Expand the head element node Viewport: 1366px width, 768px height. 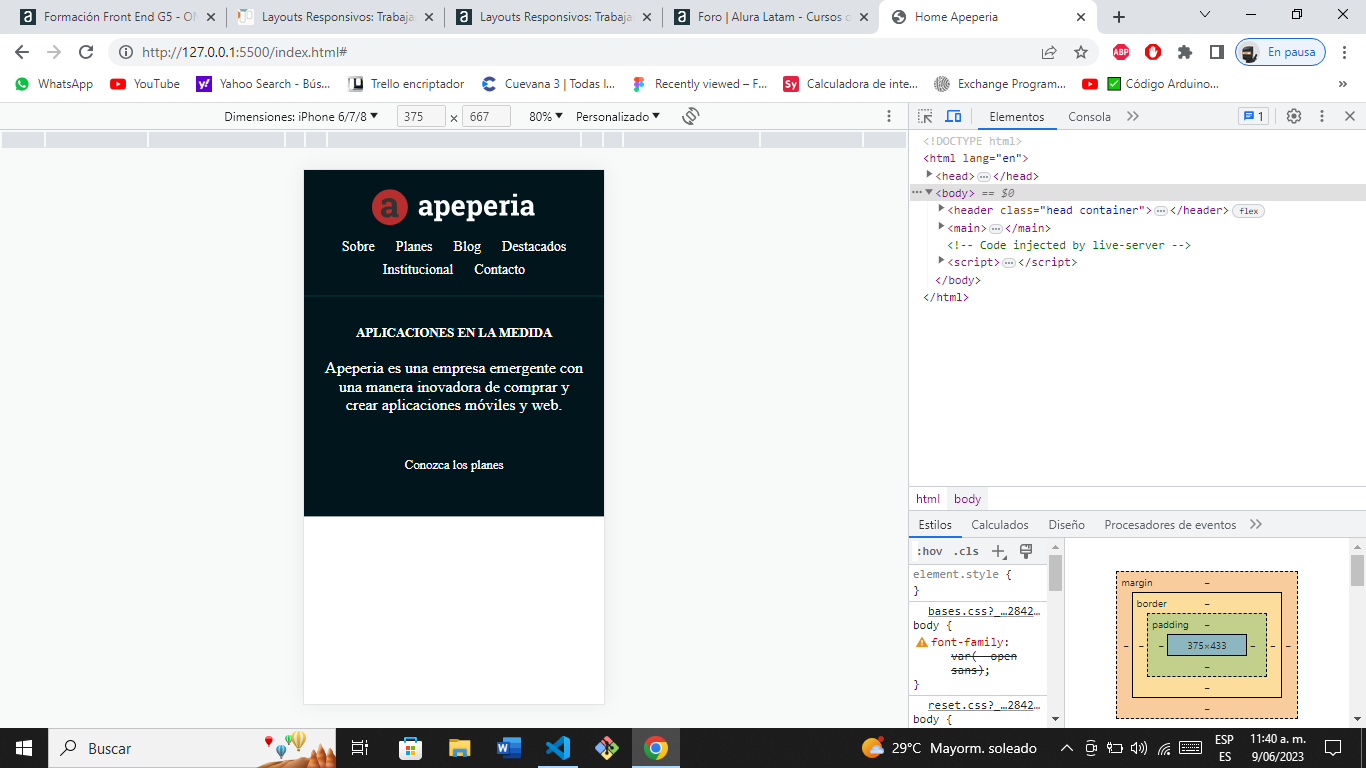point(929,175)
